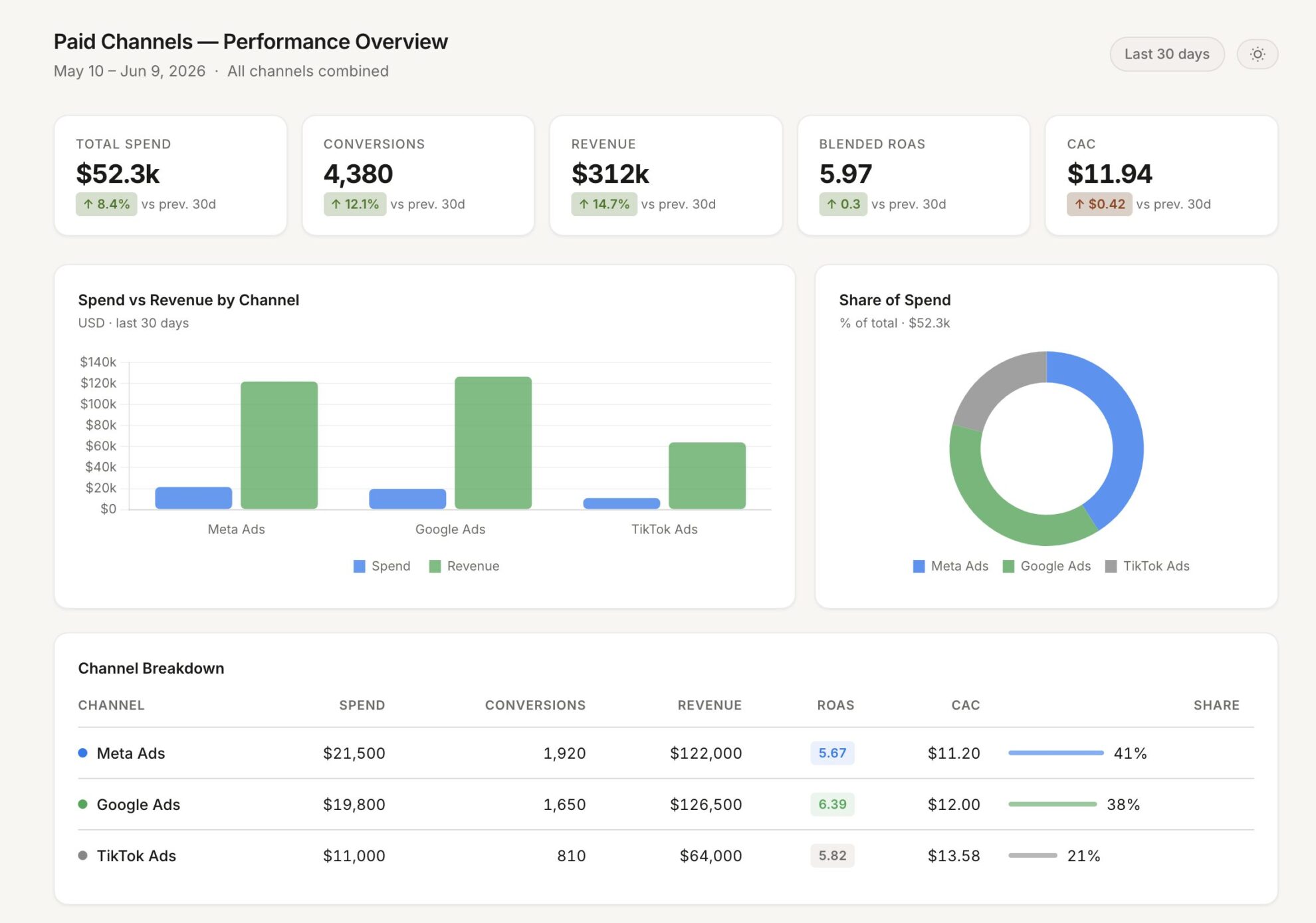Sort table by the REVENUE column header
The image size is (1316, 923).
(709, 705)
